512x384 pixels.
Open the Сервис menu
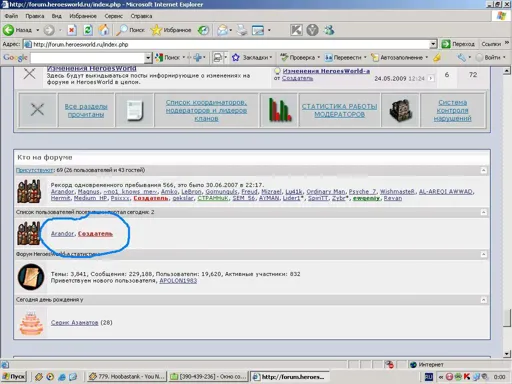click(114, 16)
